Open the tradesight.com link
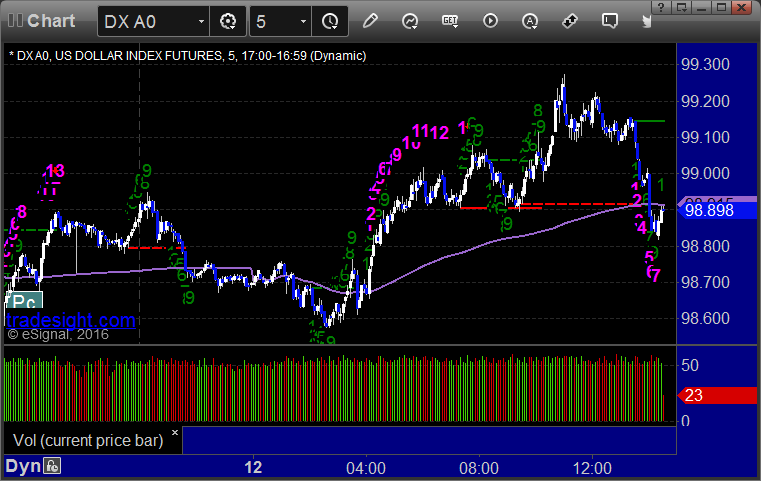Image resolution: width=761 pixels, height=481 pixels. pyautogui.click(x=71, y=320)
